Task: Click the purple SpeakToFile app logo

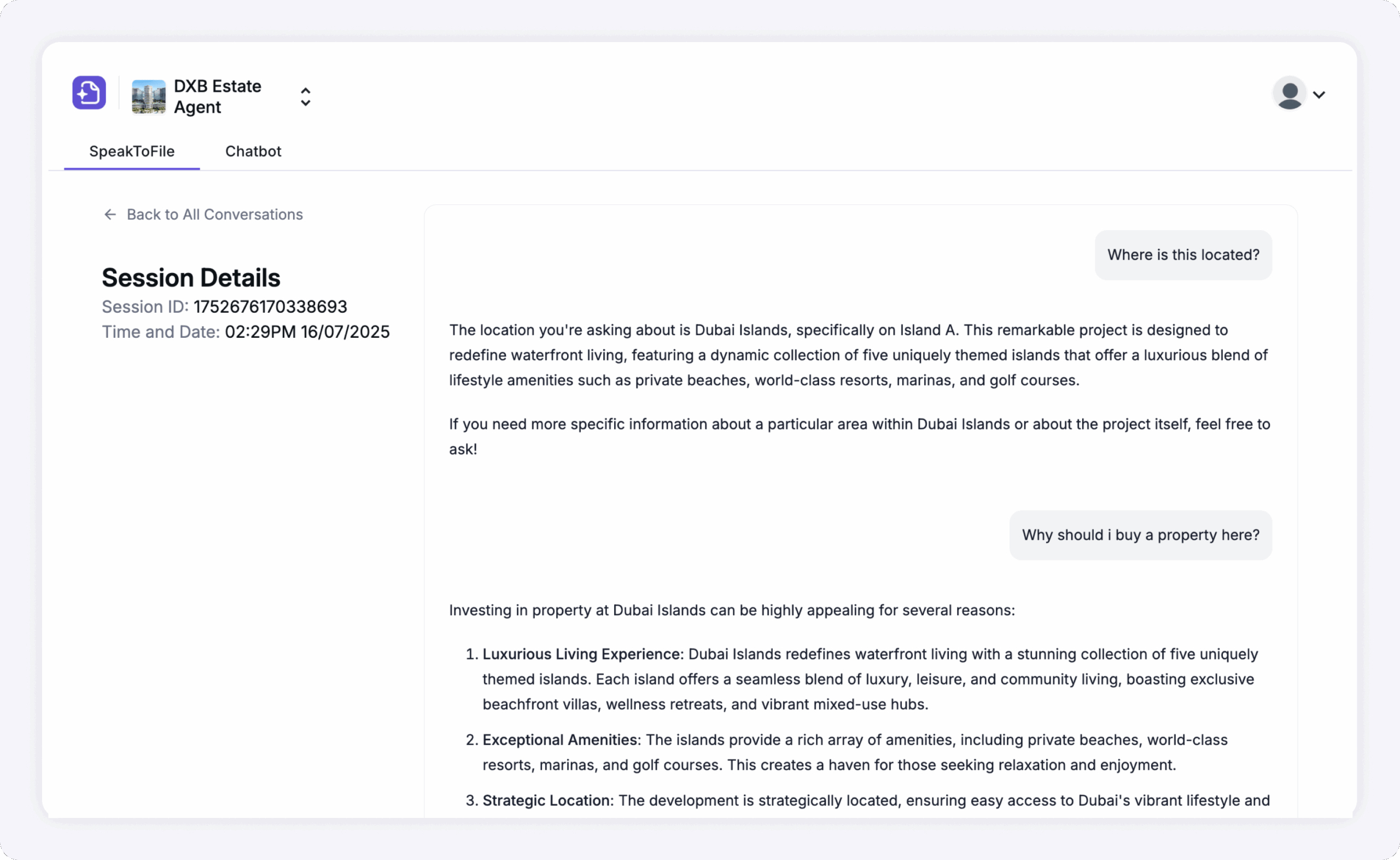Action: click(89, 93)
